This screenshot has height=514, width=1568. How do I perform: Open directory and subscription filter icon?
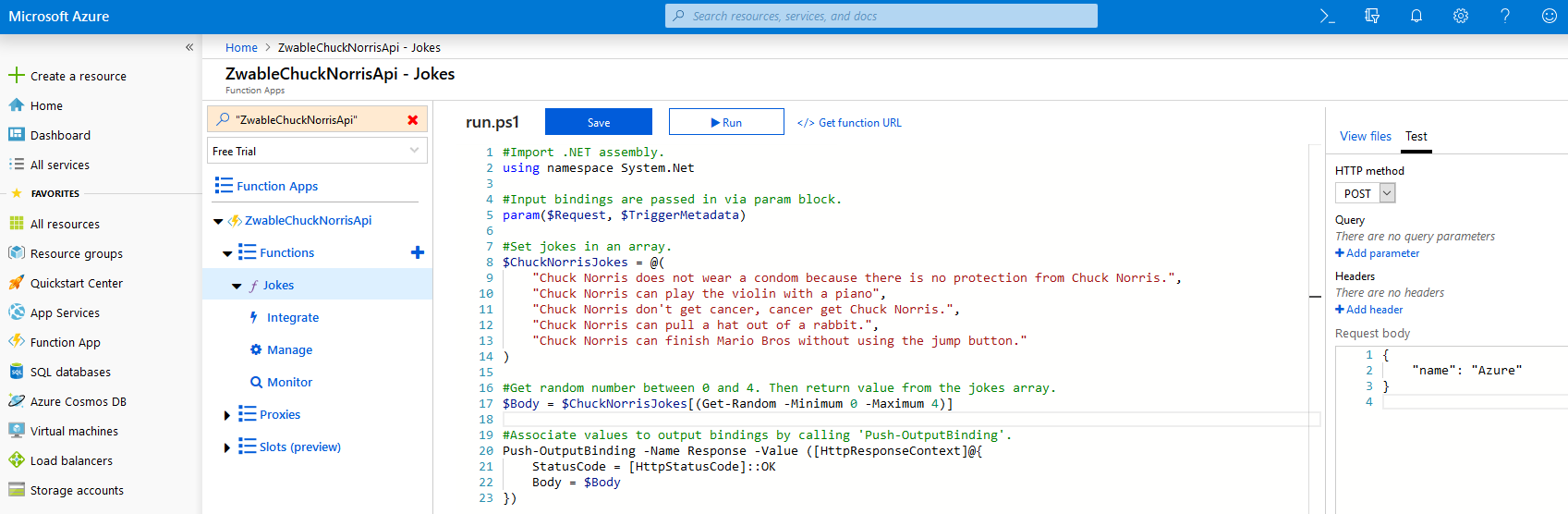coord(1372,16)
